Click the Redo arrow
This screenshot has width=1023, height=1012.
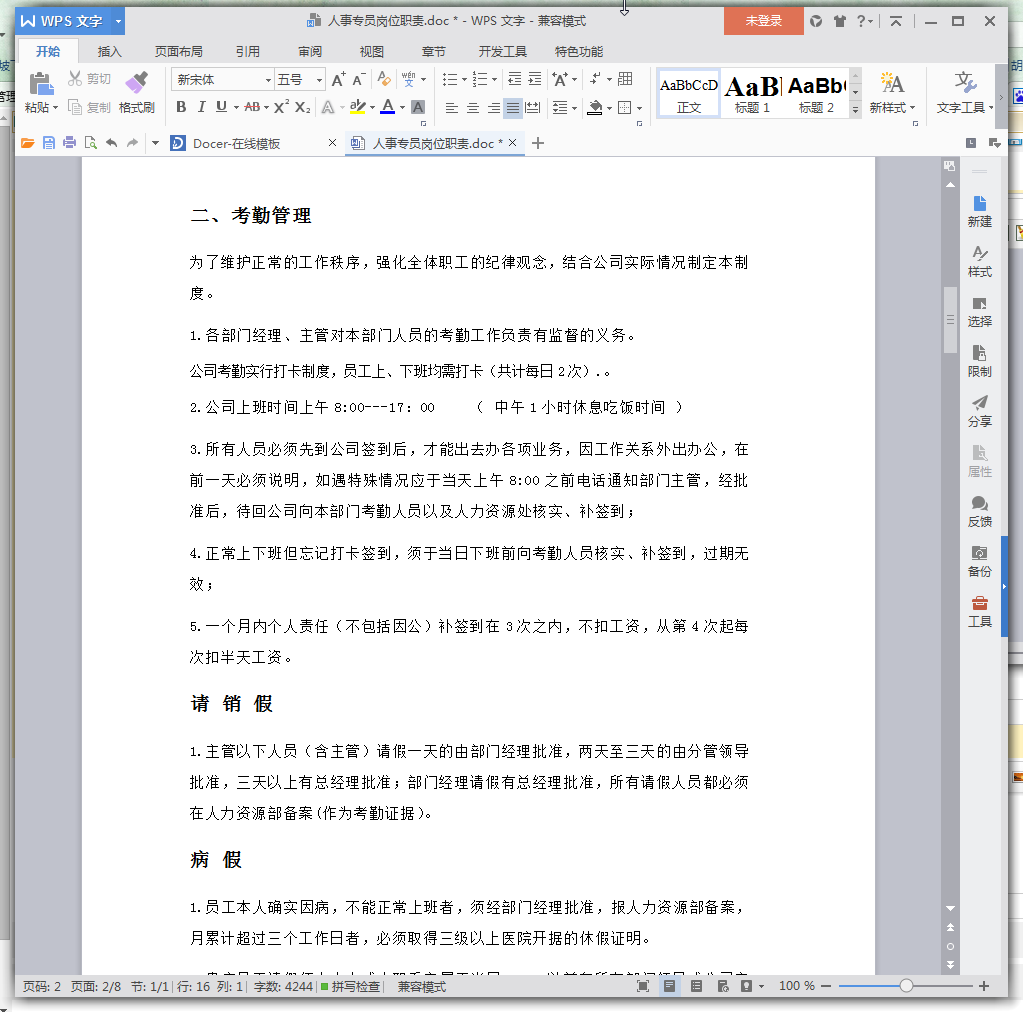[132, 143]
